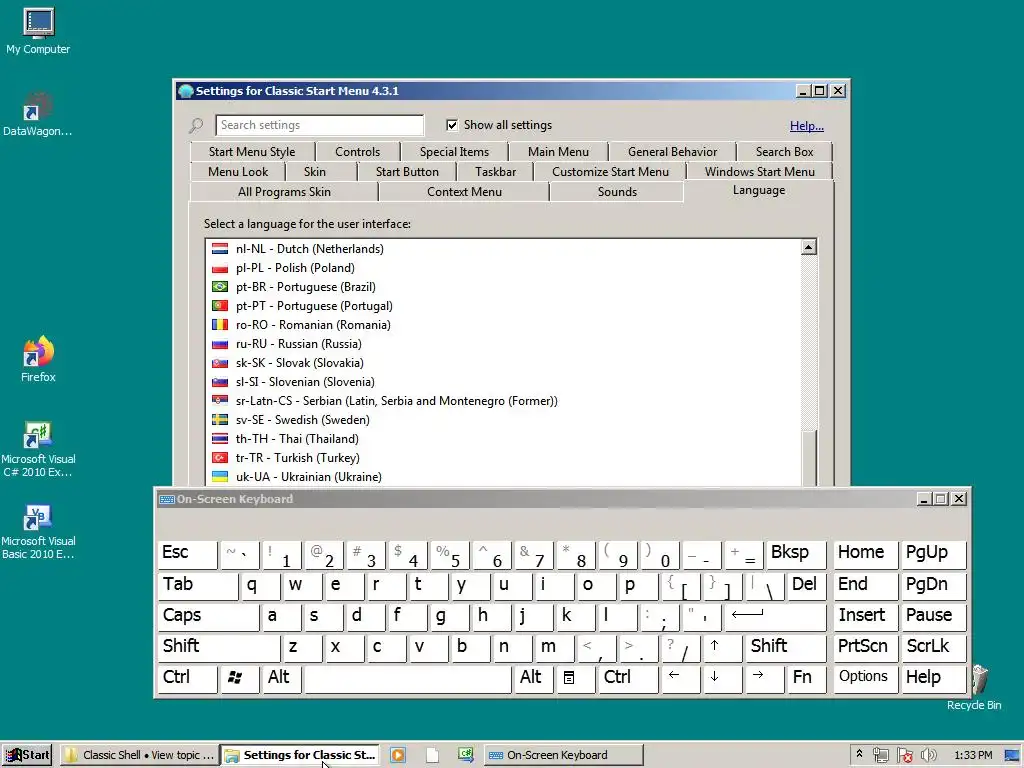Screen dimensions: 1024x768
Task: Click the volume speaker tray icon
Action: [928, 756]
